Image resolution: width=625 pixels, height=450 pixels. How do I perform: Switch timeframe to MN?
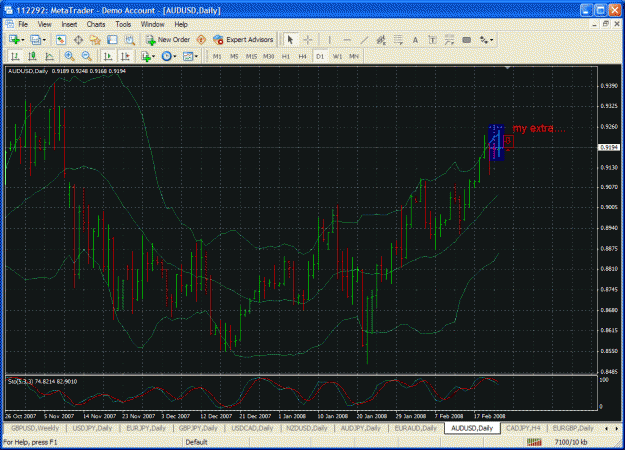(x=354, y=56)
